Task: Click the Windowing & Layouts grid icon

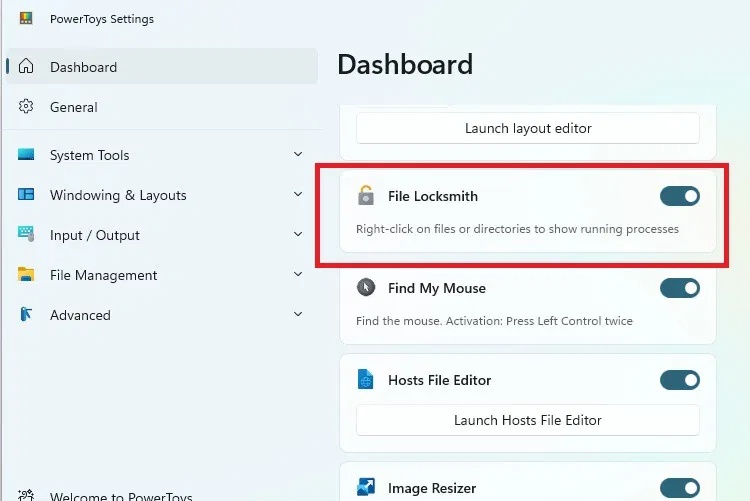Action: click(26, 194)
